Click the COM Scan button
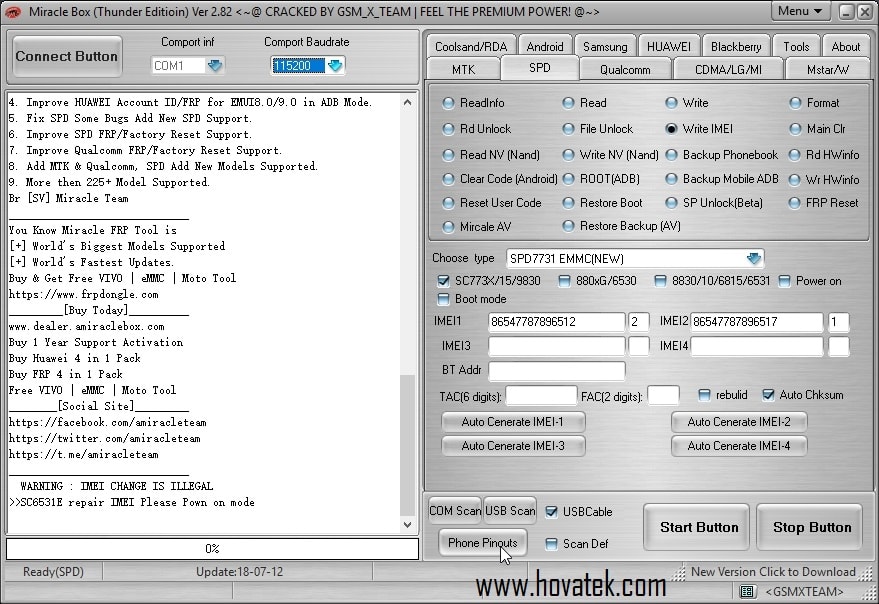This screenshot has height=604, width=879. click(455, 511)
